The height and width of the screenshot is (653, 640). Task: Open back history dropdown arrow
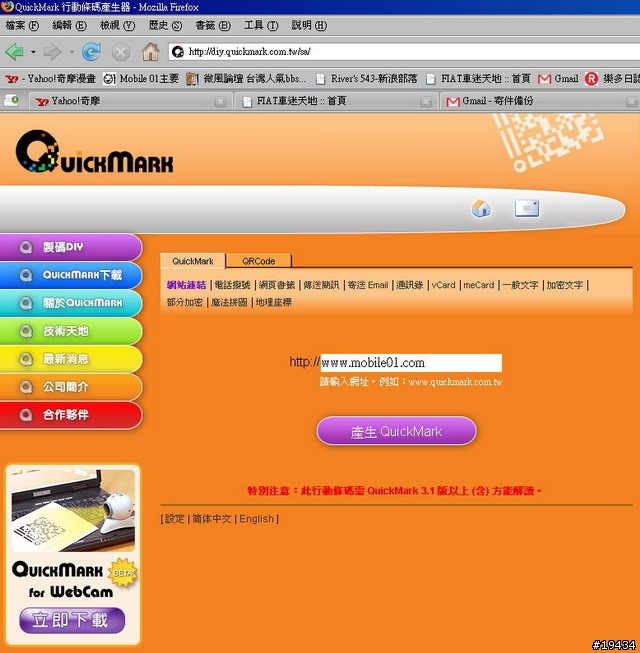pyautogui.click(x=33, y=52)
